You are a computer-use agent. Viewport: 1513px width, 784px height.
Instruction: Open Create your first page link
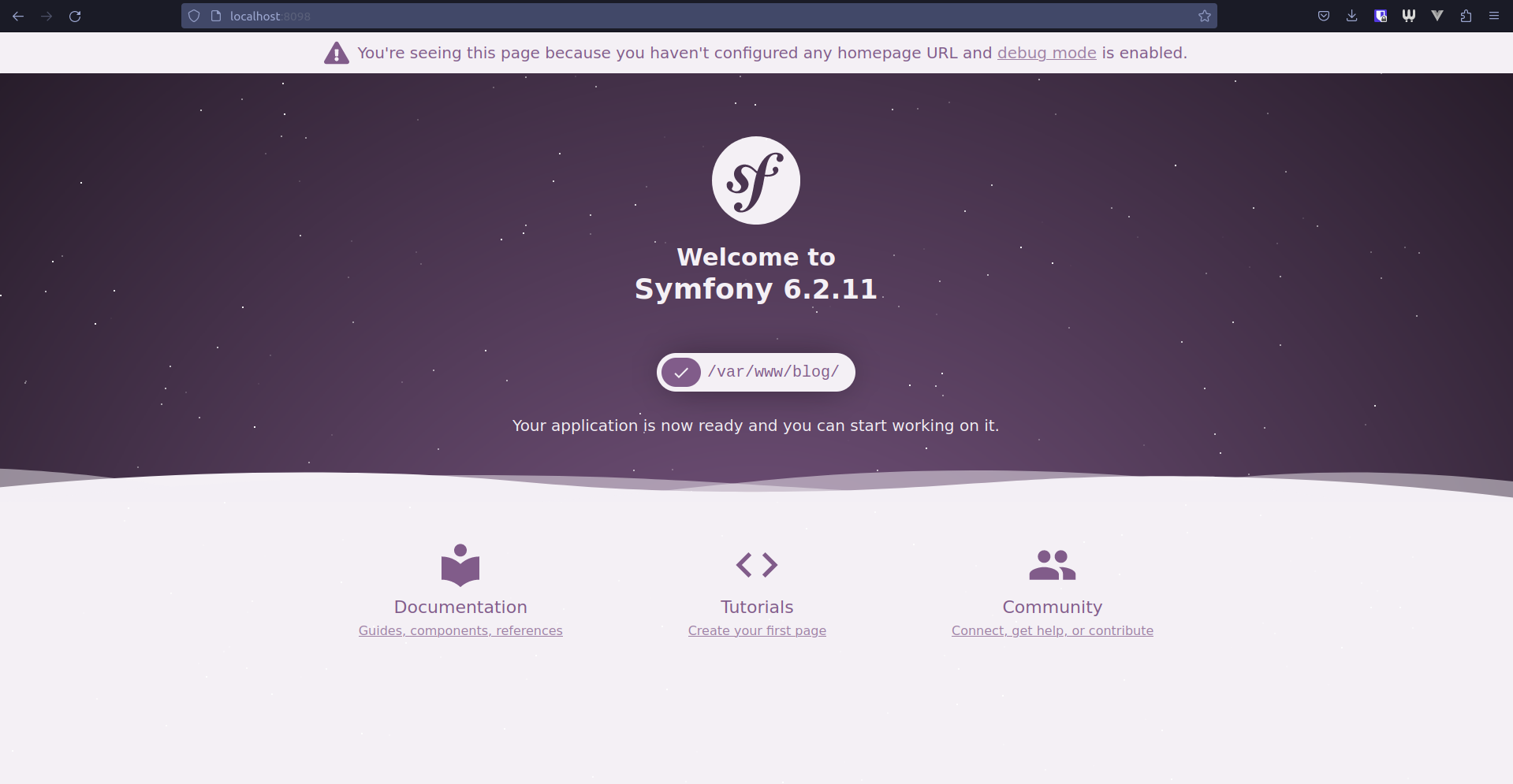coord(757,630)
